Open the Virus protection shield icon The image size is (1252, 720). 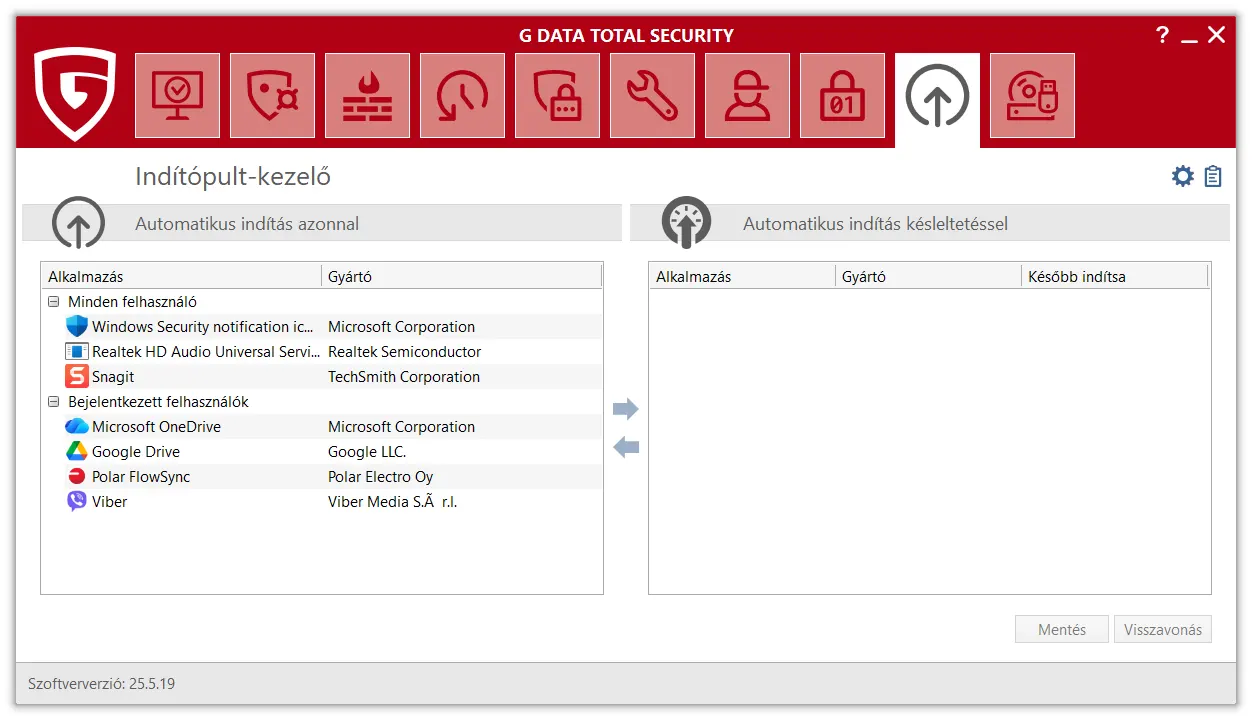tap(272, 96)
